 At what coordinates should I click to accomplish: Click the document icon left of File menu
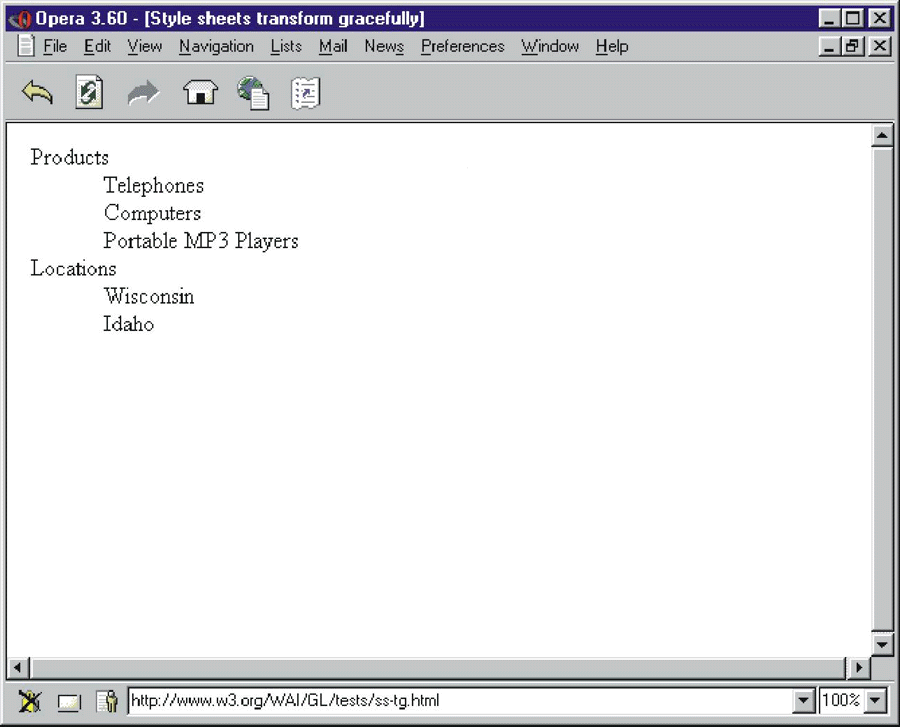click(x=26, y=46)
